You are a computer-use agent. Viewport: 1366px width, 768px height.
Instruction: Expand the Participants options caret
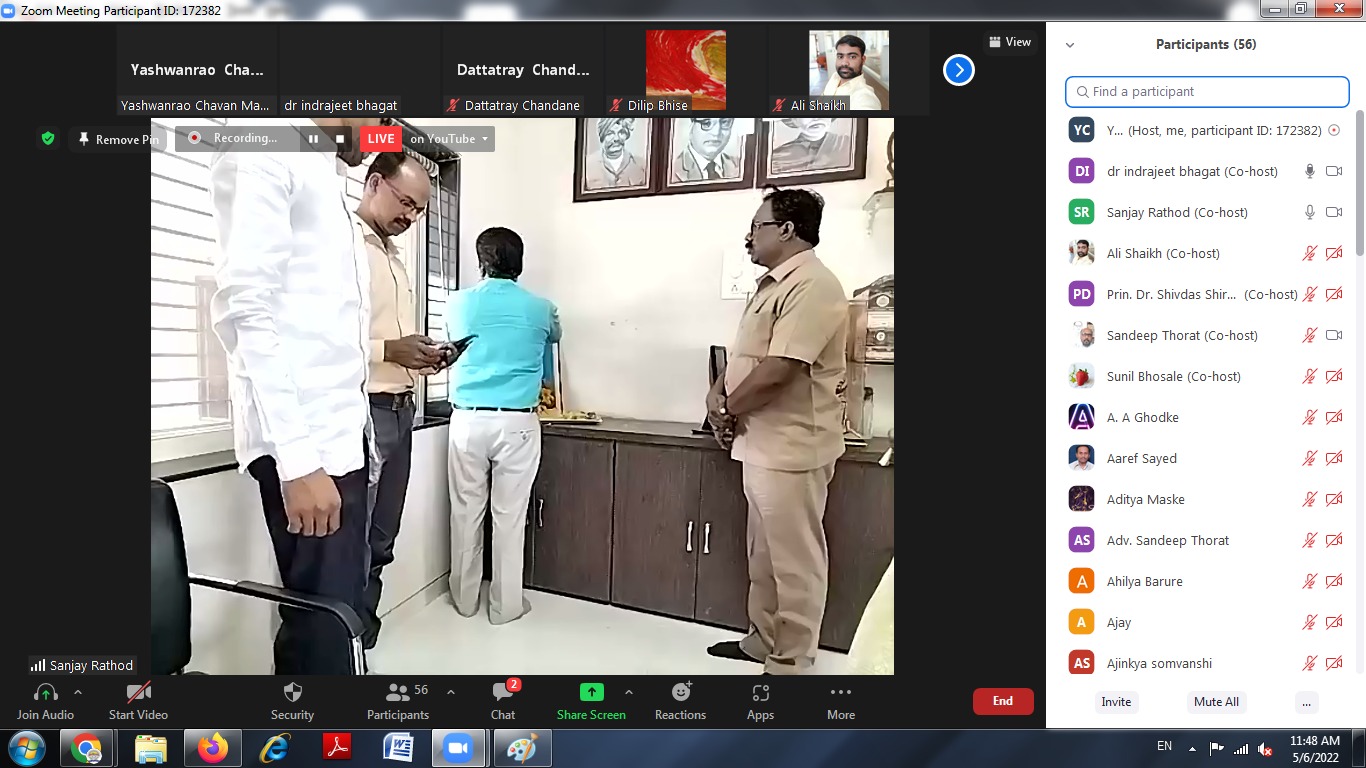point(451,692)
